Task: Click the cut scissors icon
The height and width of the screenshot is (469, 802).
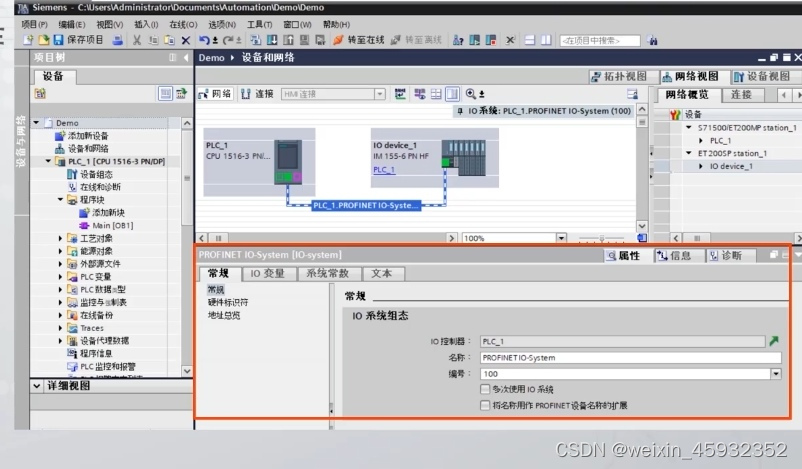Action: (137, 40)
